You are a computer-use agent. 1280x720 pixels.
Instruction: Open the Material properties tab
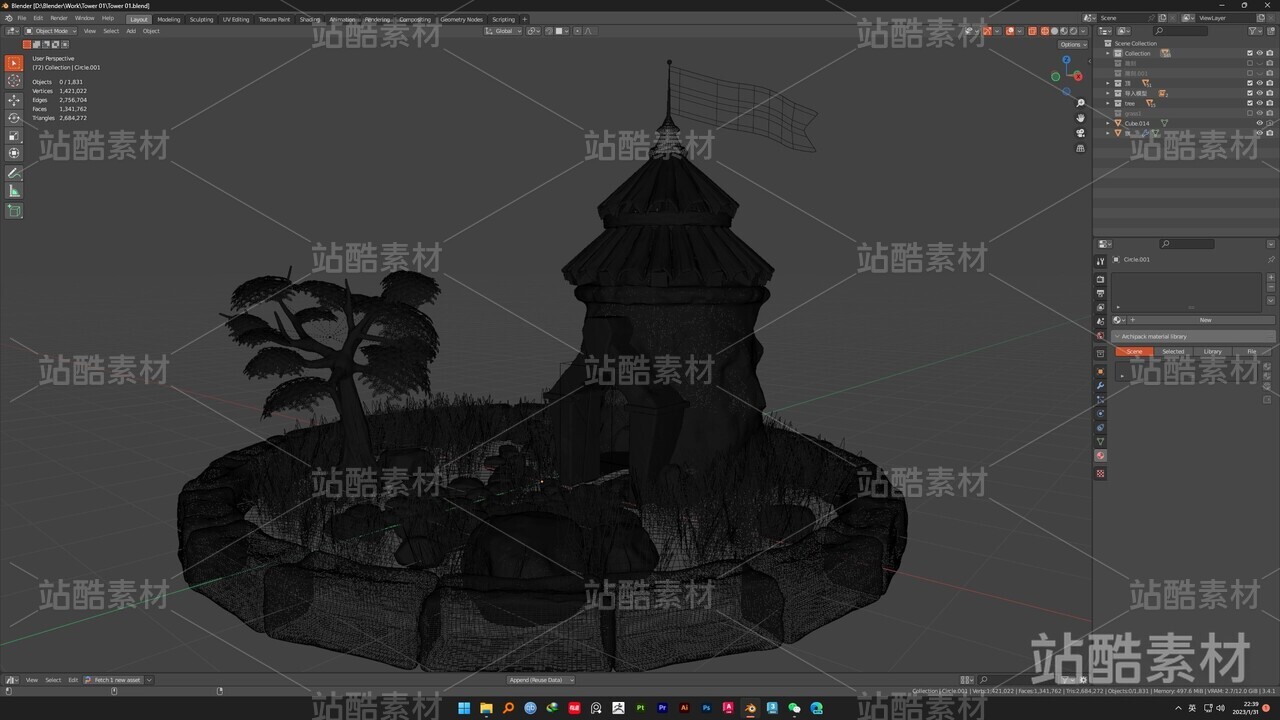coord(1101,456)
